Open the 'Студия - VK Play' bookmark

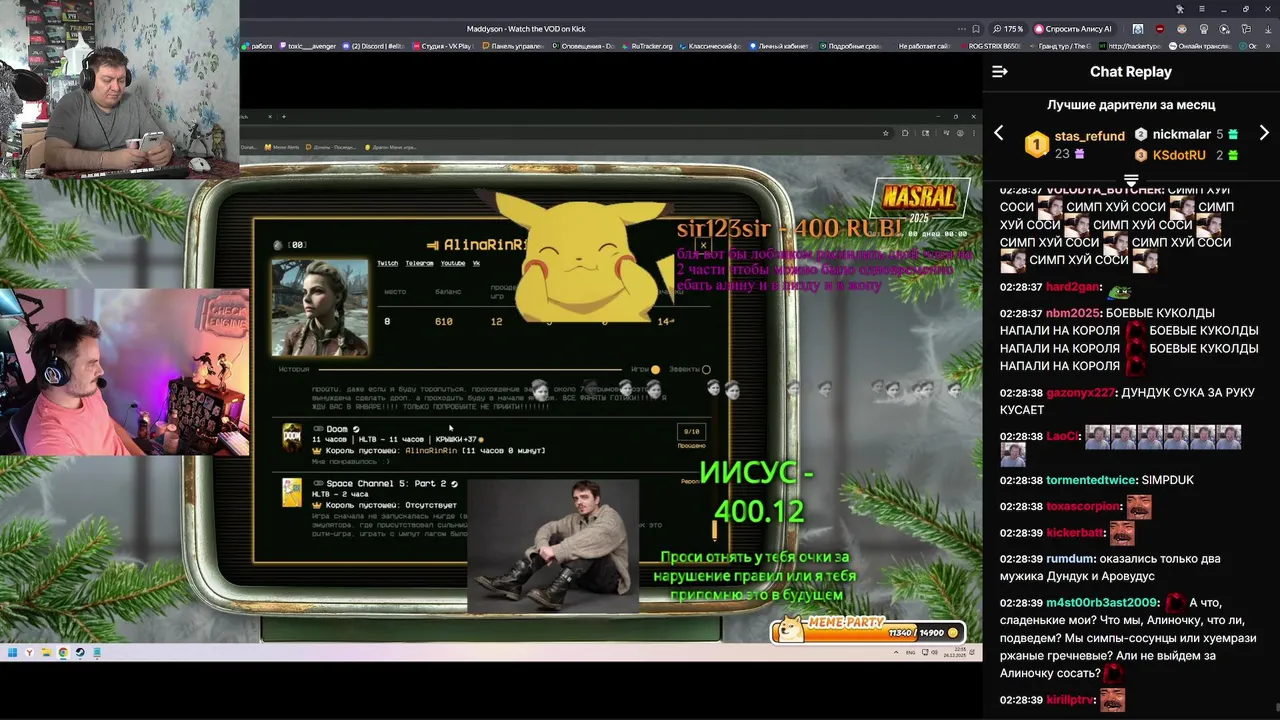click(442, 46)
